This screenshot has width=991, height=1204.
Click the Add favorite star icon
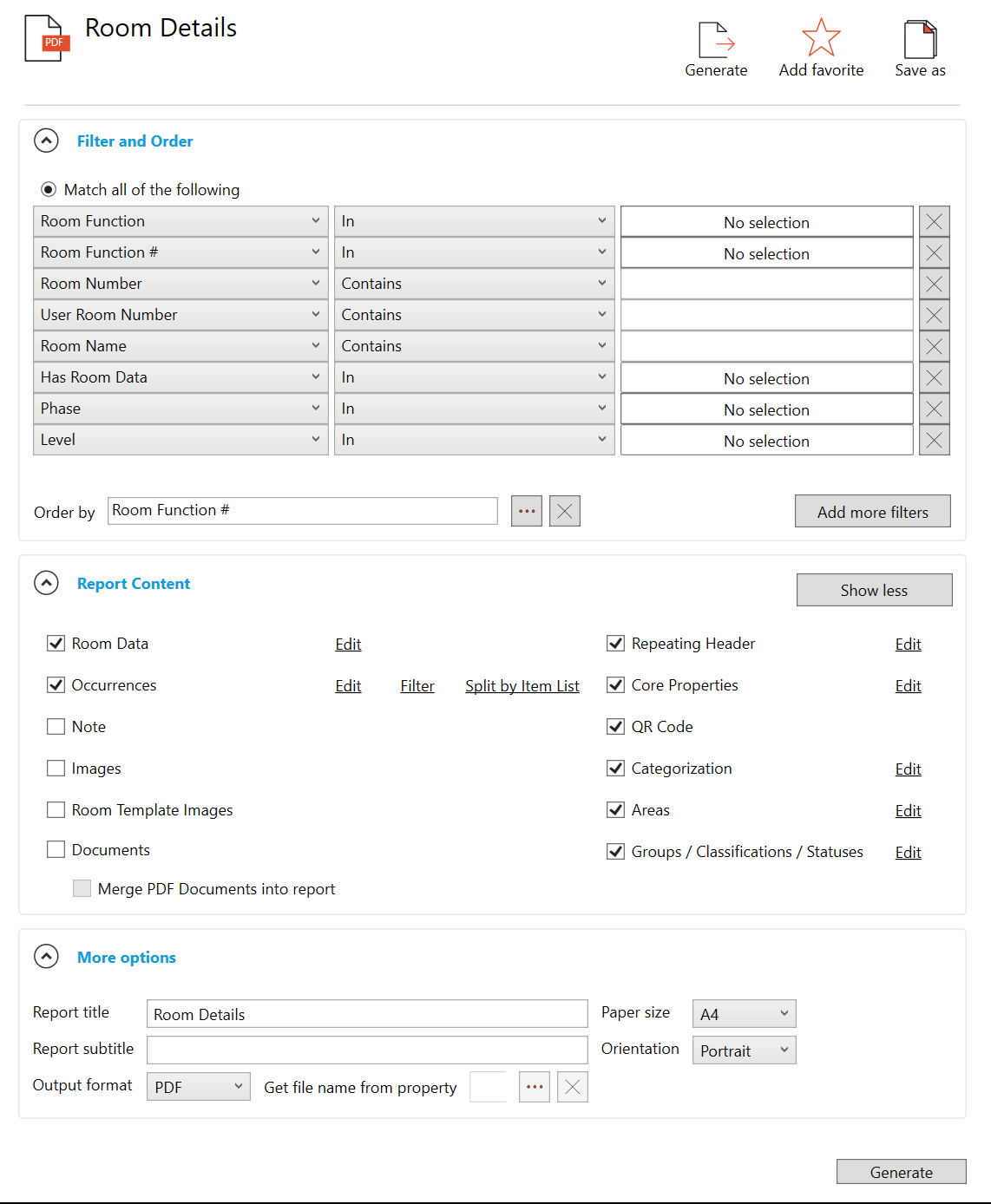pos(821,39)
